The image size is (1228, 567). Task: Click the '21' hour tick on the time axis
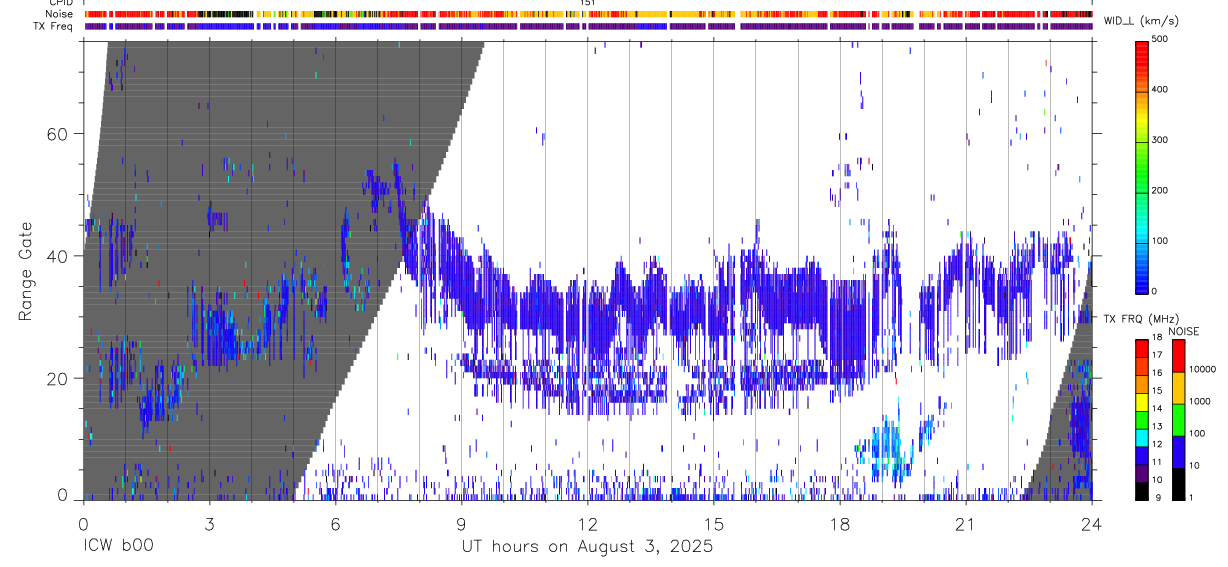tap(965, 524)
